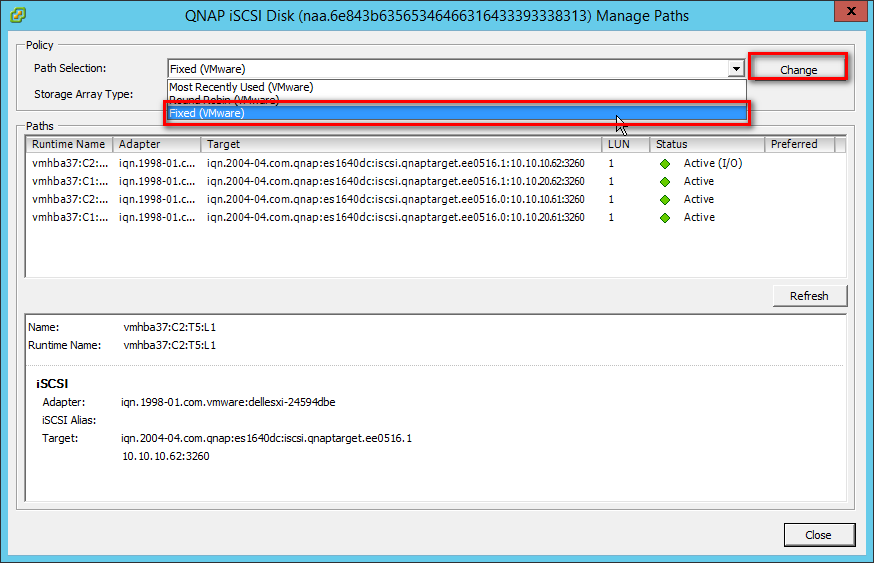
Task: Click the green status diamond in the third path row
Action: point(665,199)
